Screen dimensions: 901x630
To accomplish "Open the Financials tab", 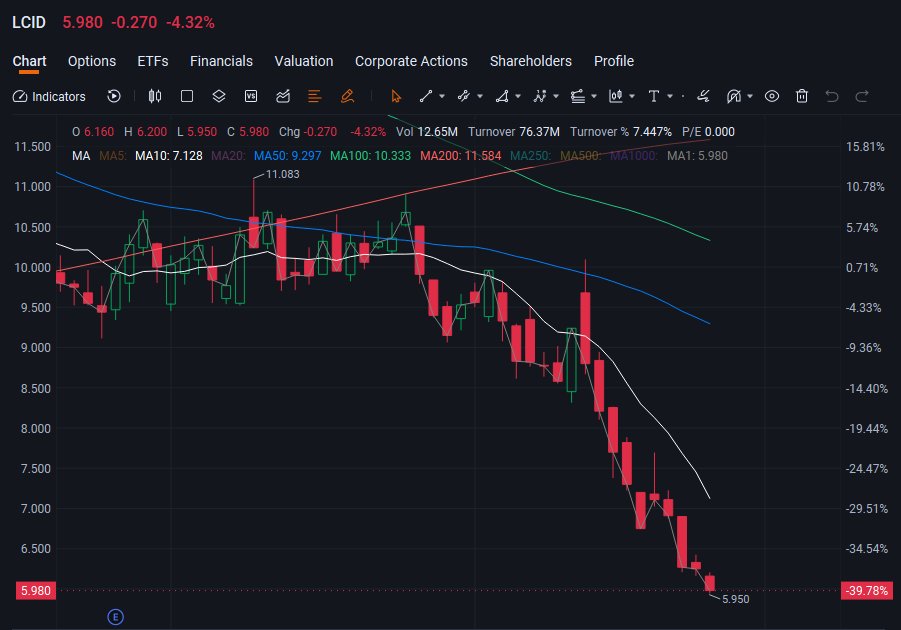I will (221, 61).
